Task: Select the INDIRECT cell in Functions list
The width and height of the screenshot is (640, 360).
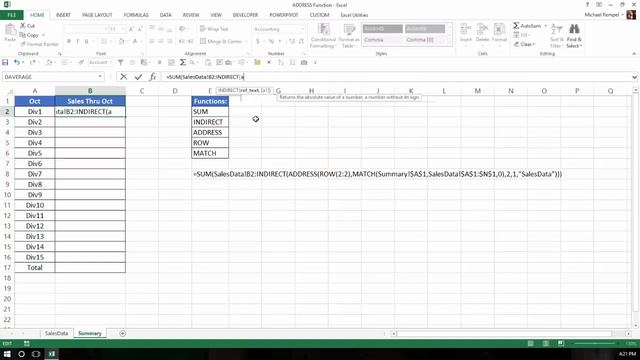Action: pos(210,122)
